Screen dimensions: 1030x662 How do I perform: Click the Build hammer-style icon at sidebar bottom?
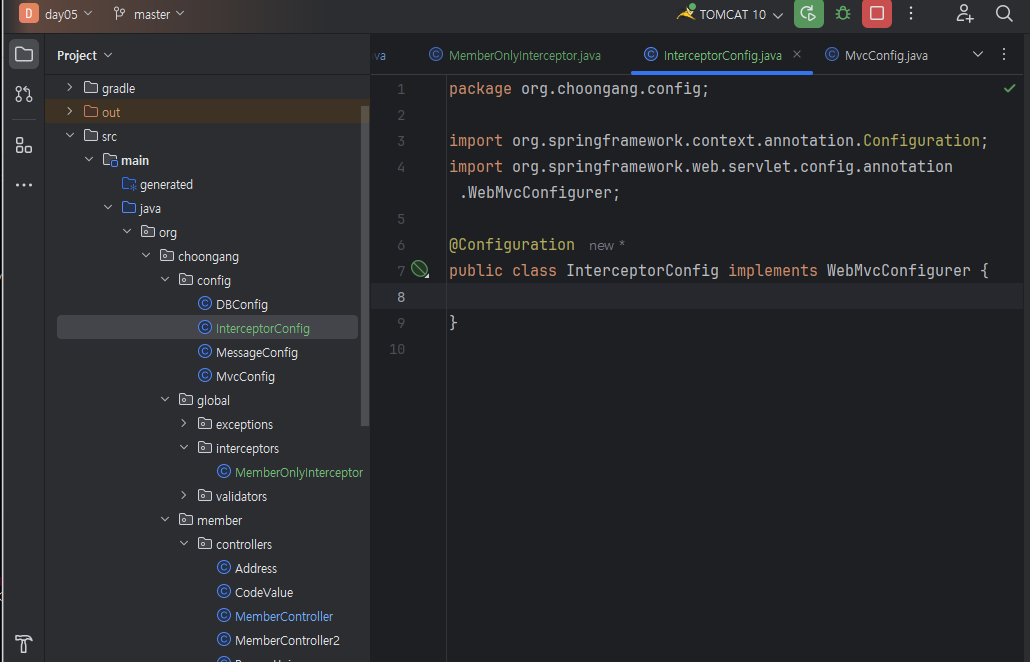24,644
